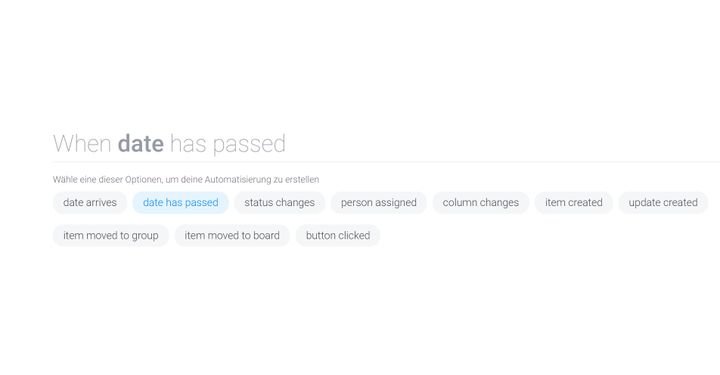The image size is (720, 375).
Task: Click the 'item created' trigger chip
Action: [574, 202]
